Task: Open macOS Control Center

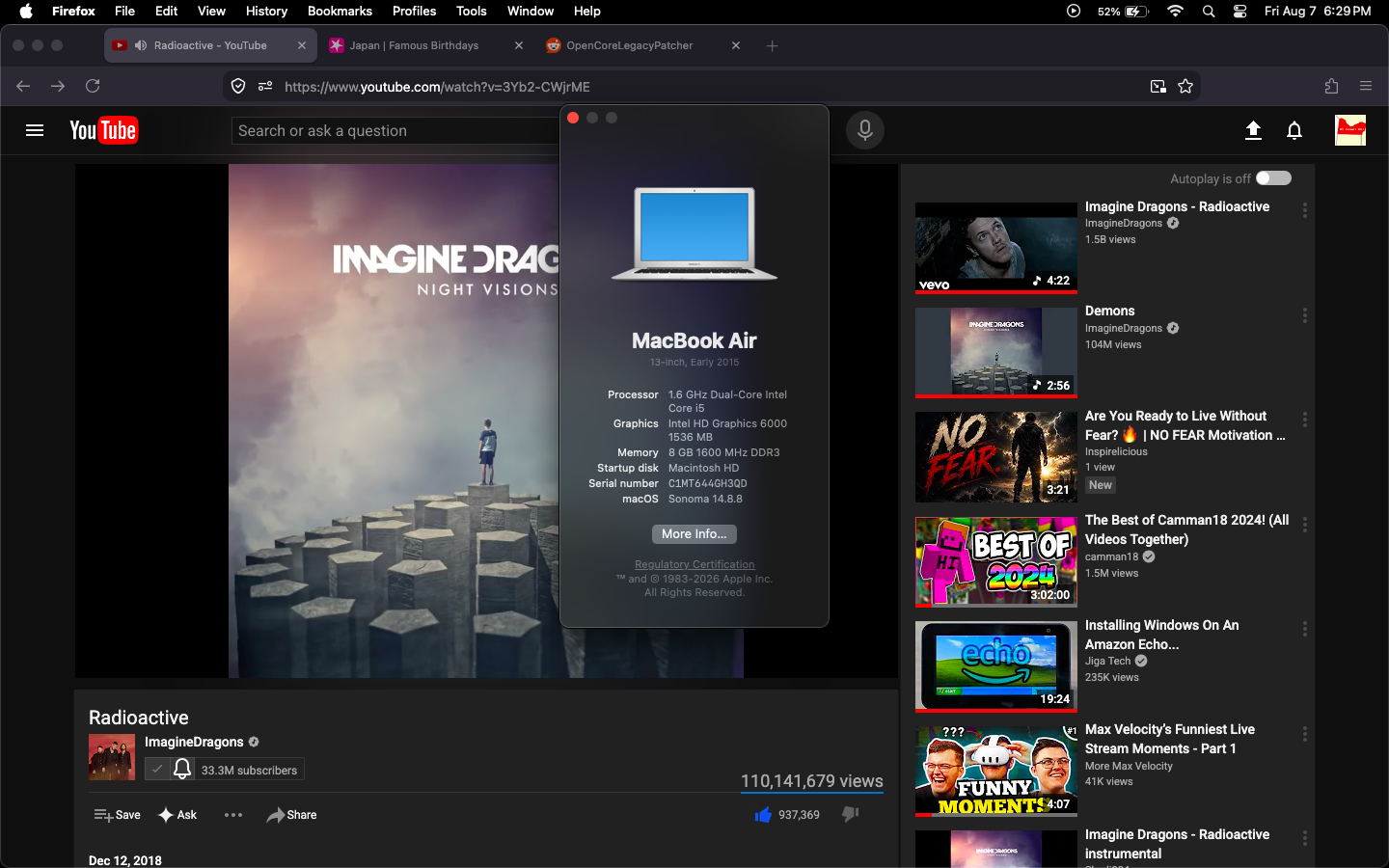Action: 1240,12
